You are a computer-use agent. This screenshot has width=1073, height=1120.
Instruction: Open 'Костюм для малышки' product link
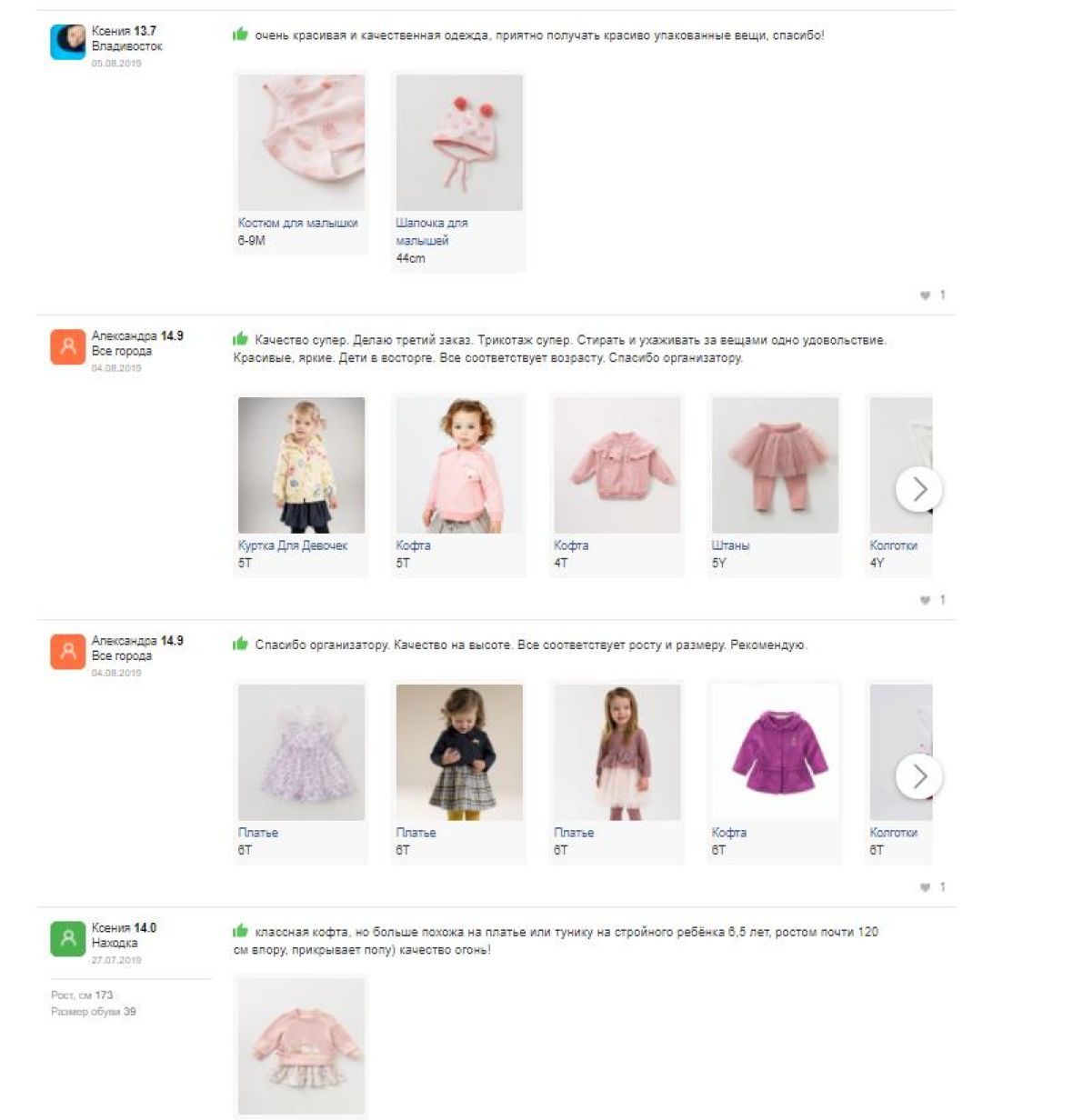tap(297, 223)
